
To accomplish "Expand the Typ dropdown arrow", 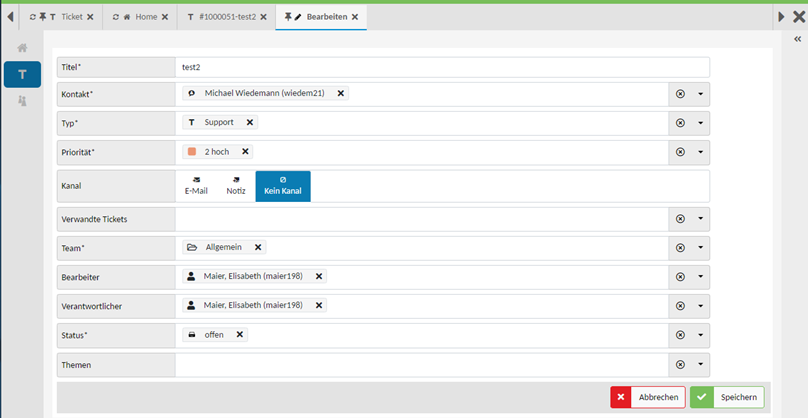I will [700, 123].
